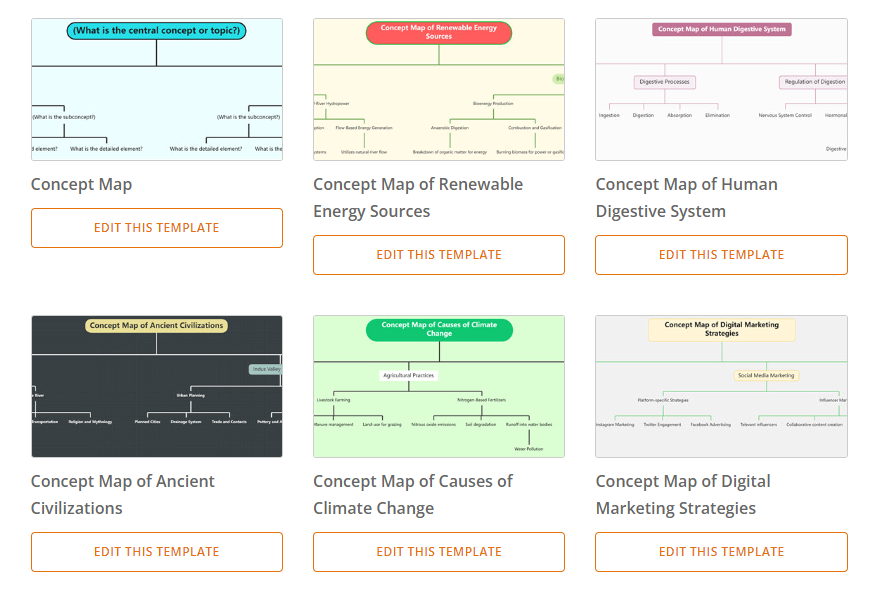Click "Concept Map of Digital Marketing Strategies" title
The image size is (875, 590).
683,494
